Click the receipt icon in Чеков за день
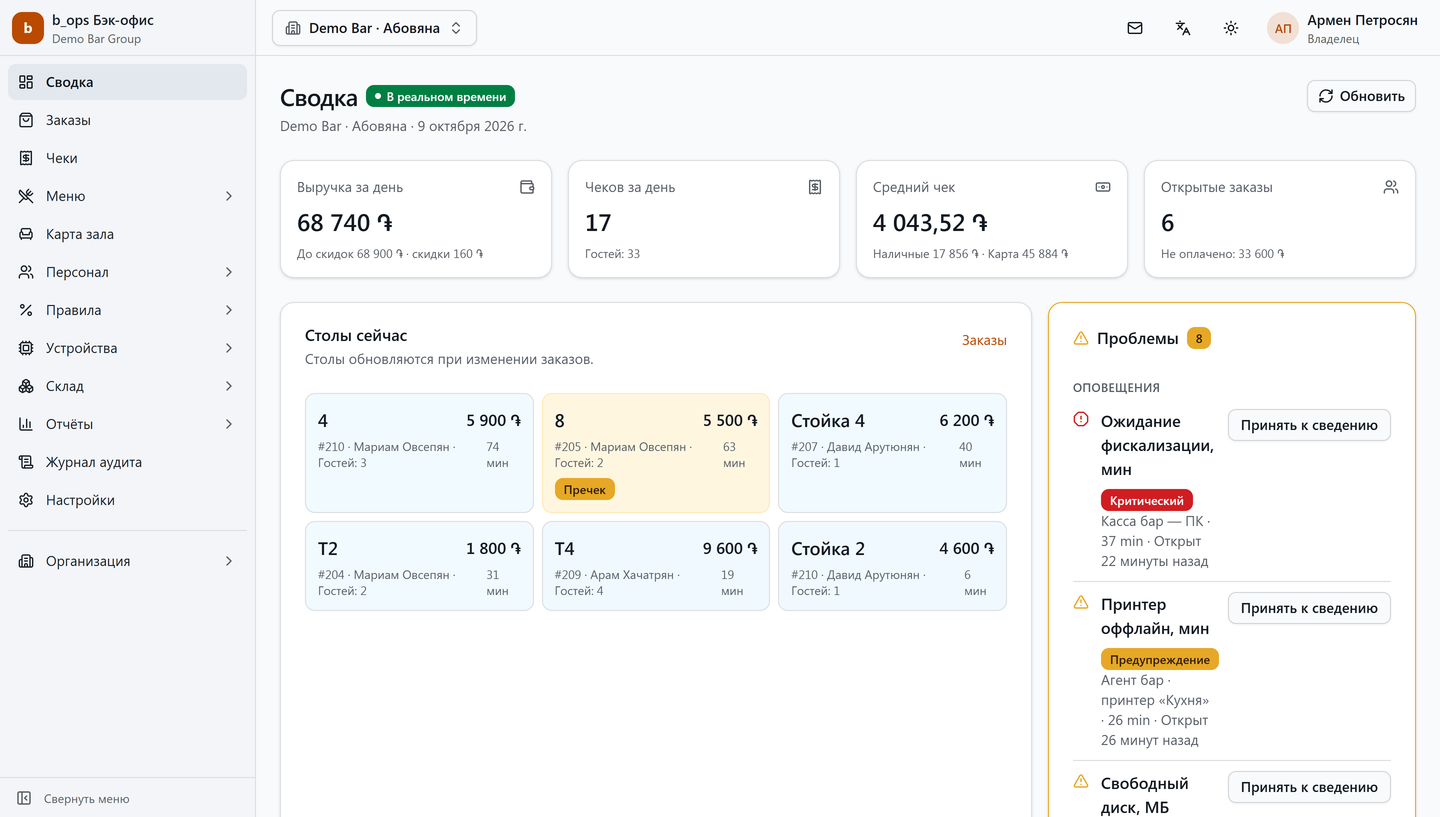This screenshot has height=817, width=1440. [815, 187]
